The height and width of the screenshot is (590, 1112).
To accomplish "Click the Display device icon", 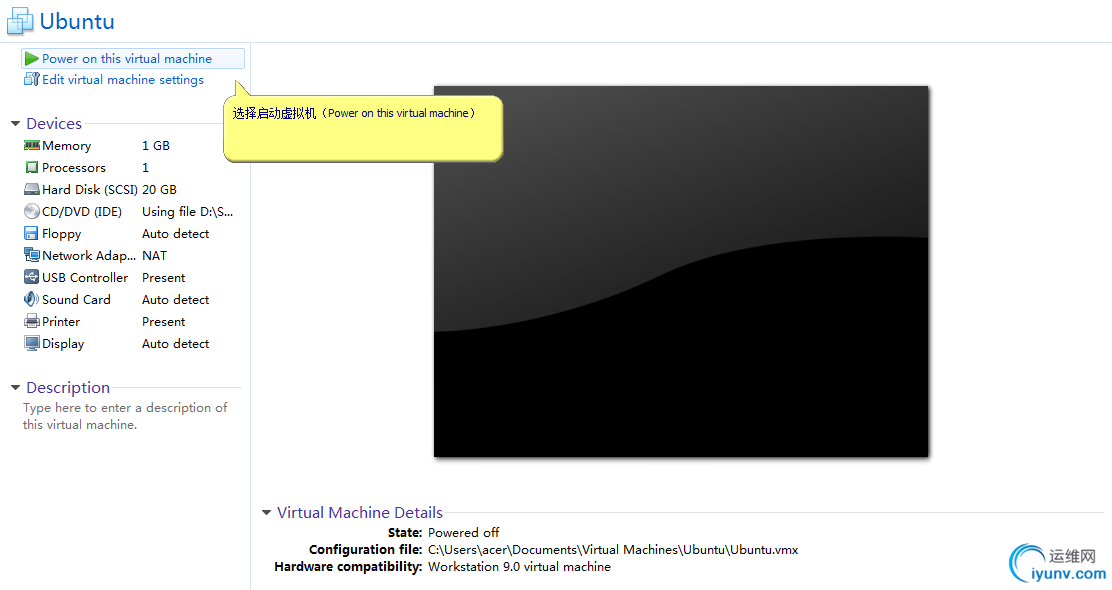I will (x=31, y=343).
